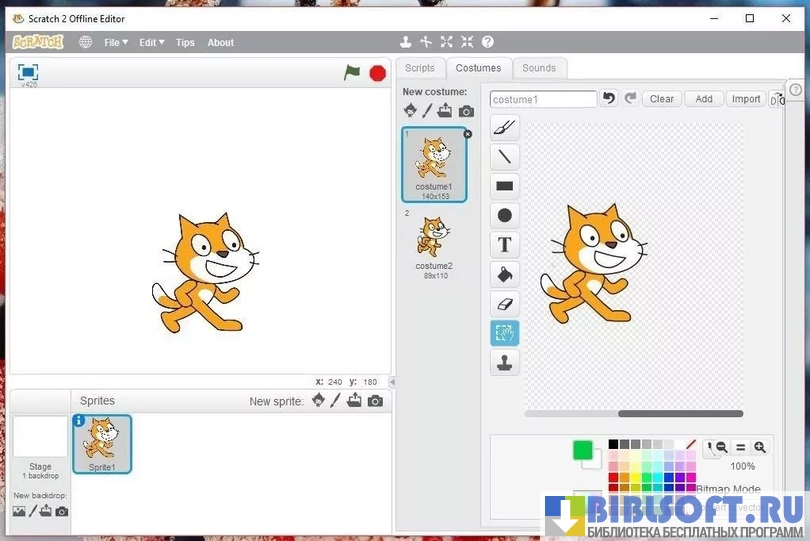Open the Edit dropdown menu

click(x=151, y=43)
